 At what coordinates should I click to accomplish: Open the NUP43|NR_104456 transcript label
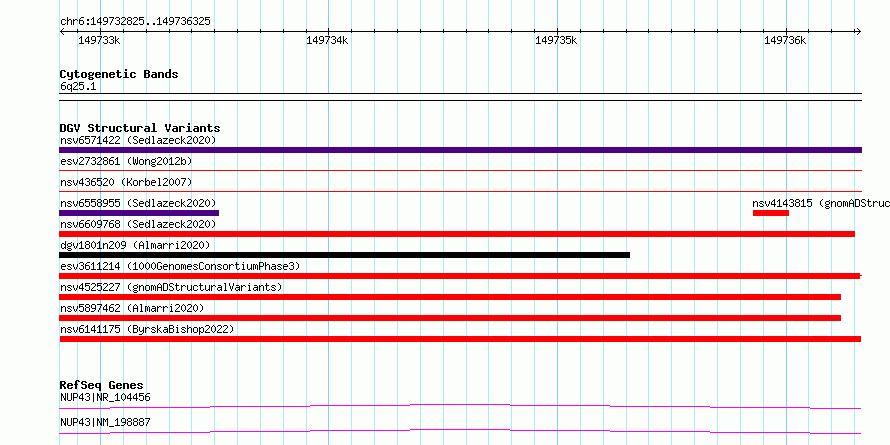coord(105,397)
